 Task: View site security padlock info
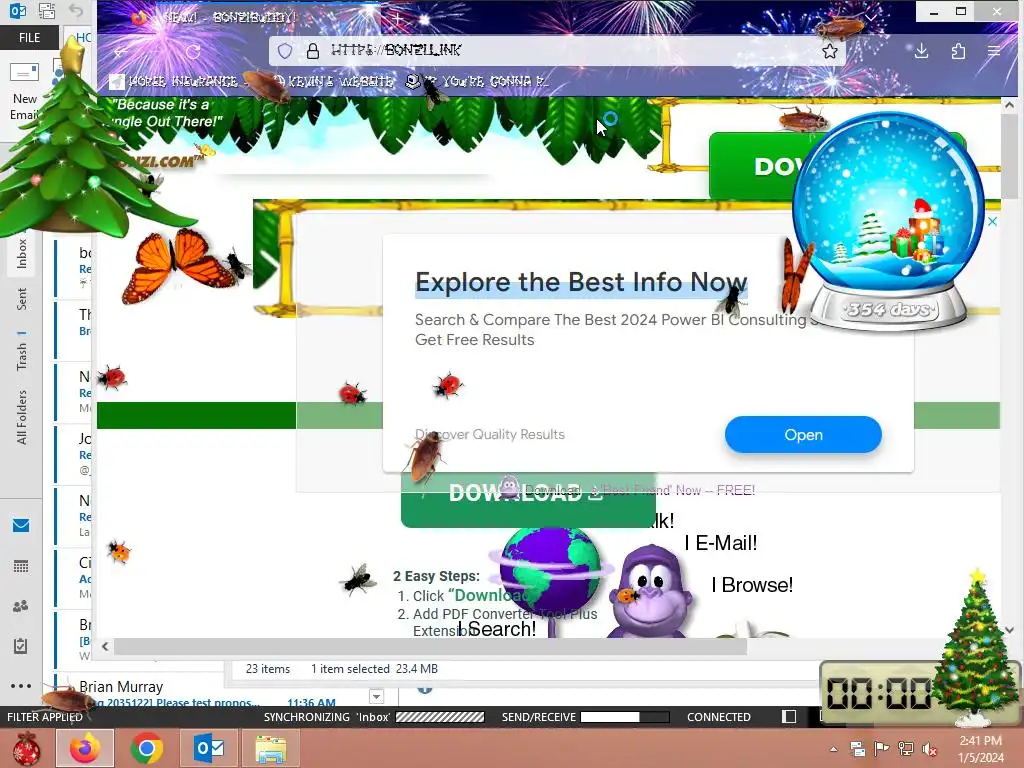coord(313,51)
